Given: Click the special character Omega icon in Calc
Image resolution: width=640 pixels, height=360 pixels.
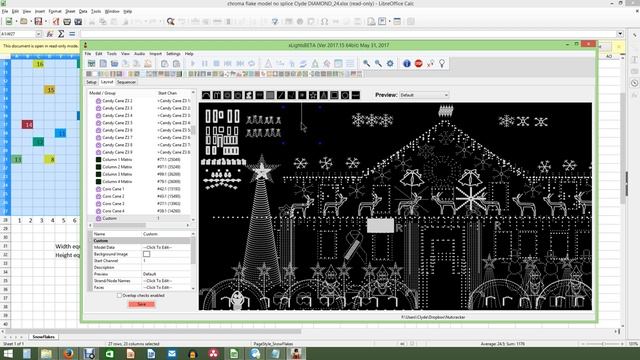Looking at the screenshot, I should point(324,21).
